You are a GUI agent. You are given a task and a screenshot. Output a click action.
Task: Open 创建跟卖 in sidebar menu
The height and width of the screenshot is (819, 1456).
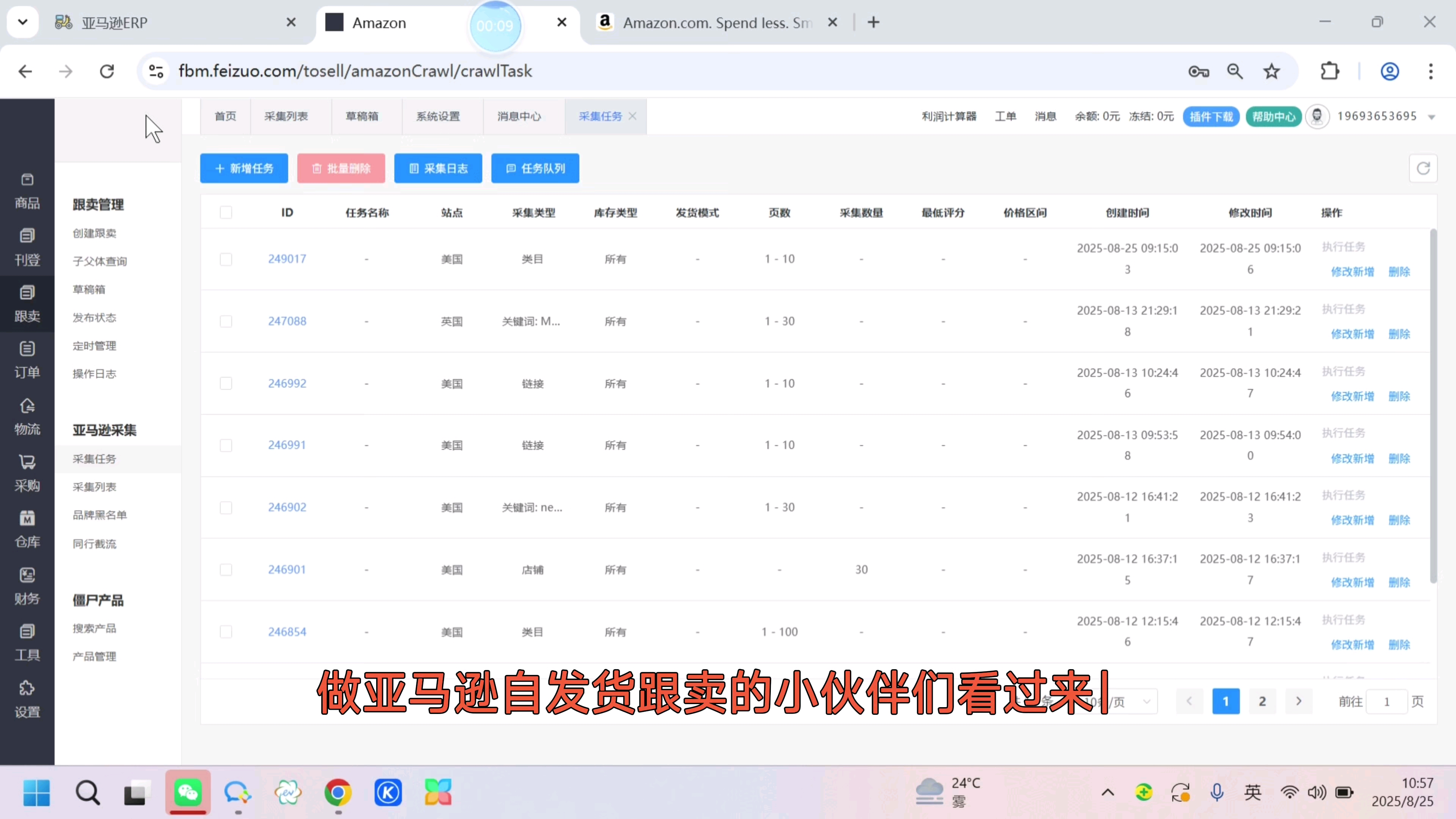(94, 233)
